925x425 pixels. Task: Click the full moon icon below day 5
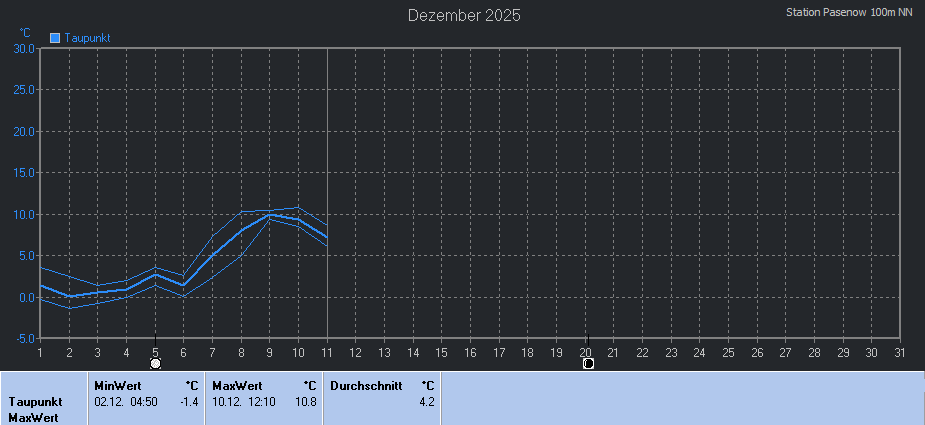[155, 363]
